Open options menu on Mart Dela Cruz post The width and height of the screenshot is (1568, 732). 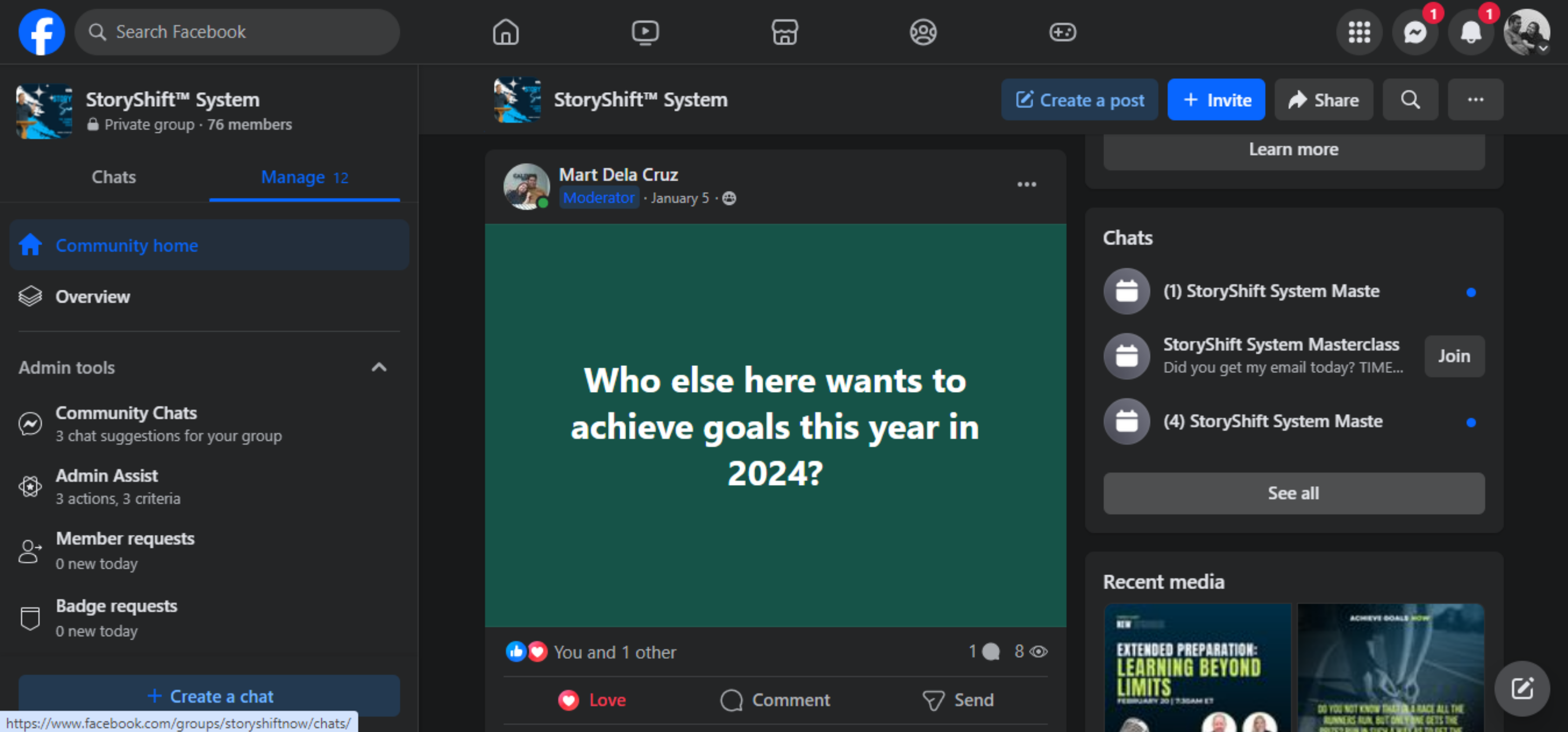(x=1026, y=184)
